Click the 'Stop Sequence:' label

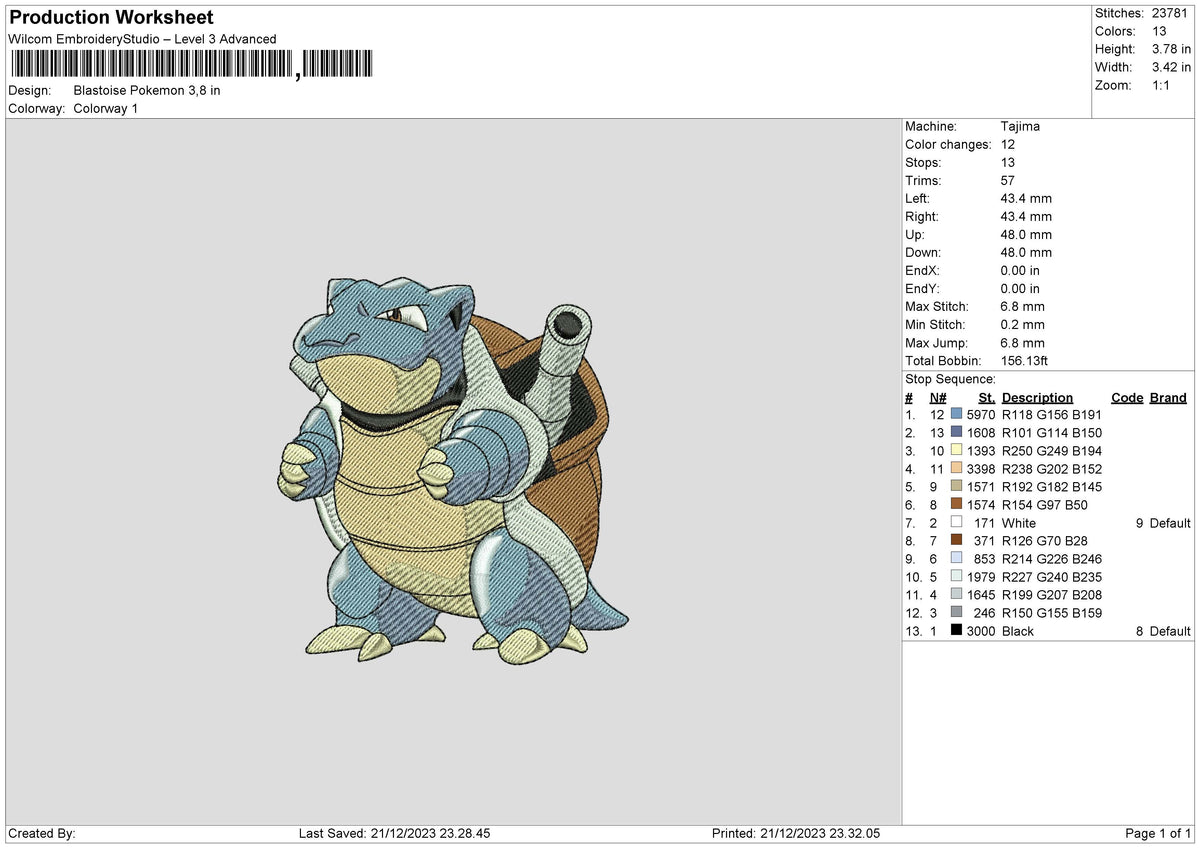pos(950,379)
